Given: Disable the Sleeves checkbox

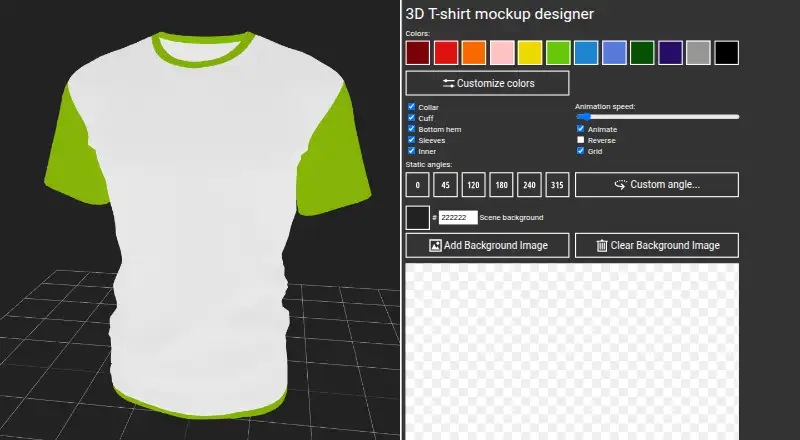Looking at the screenshot, I should click(x=411, y=140).
